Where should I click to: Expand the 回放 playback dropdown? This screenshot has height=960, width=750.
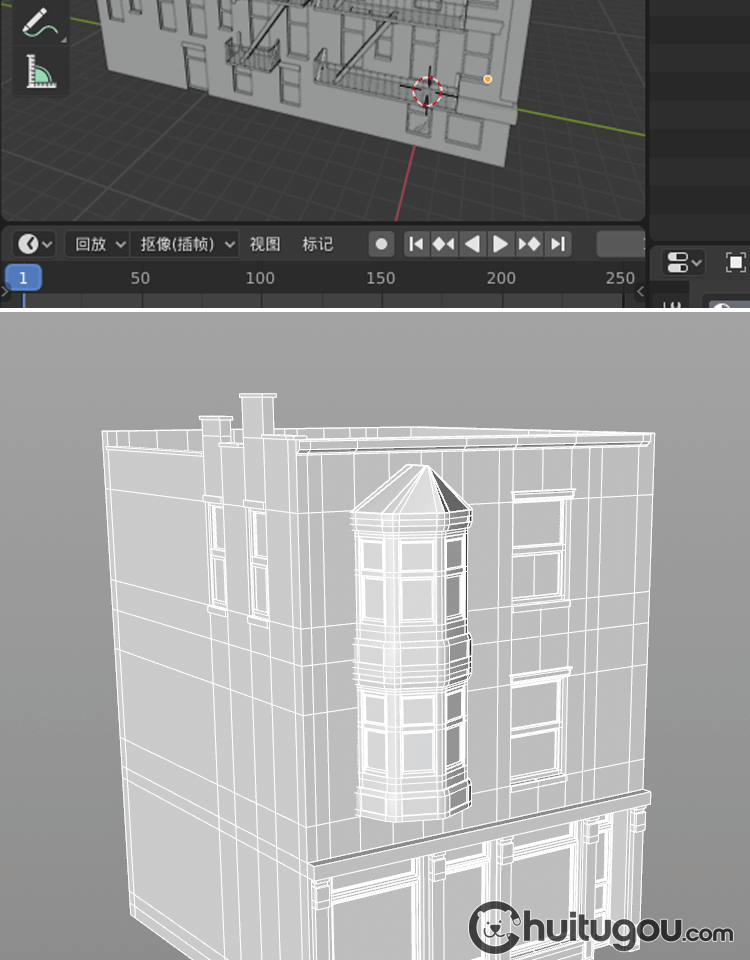[x=97, y=244]
